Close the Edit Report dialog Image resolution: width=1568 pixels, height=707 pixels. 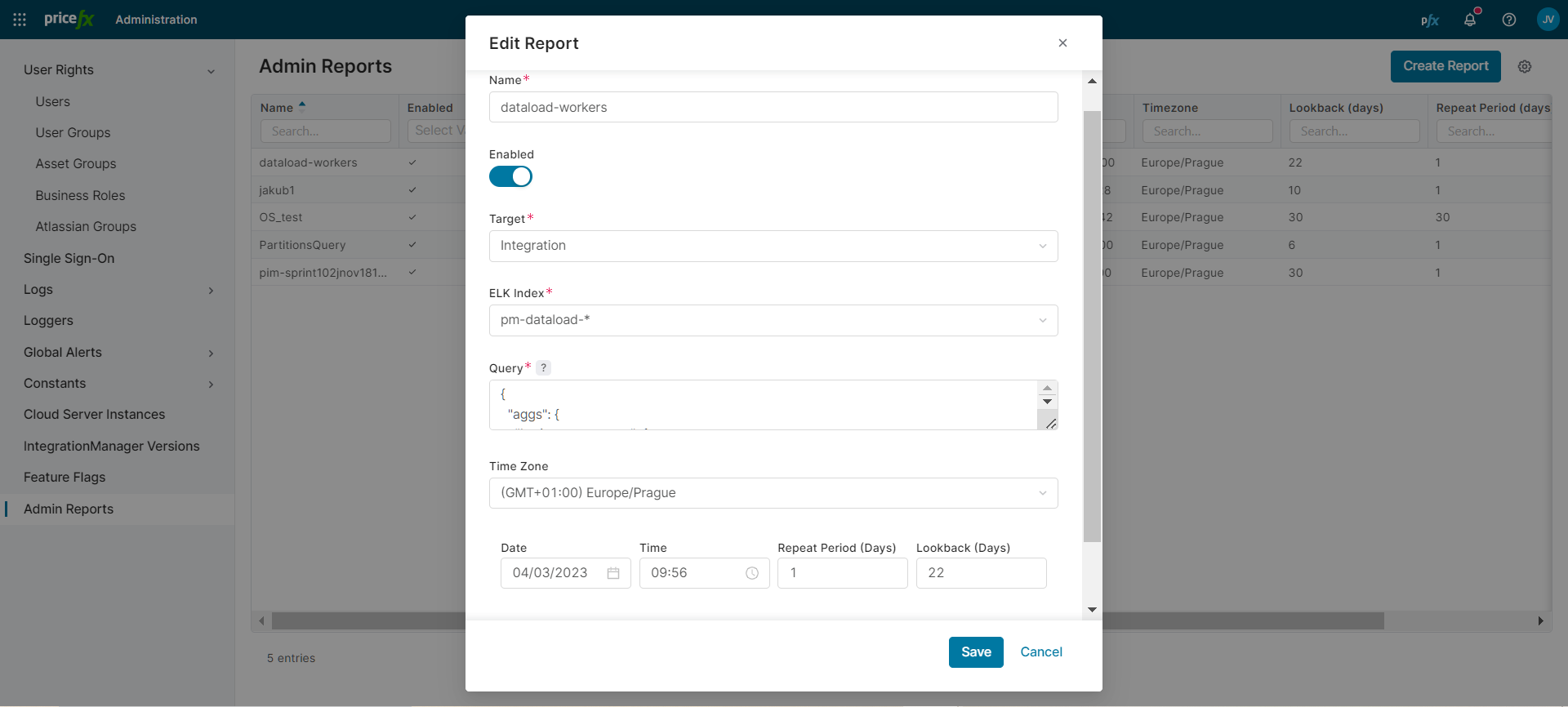pyautogui.click(x=1062, y=43)
